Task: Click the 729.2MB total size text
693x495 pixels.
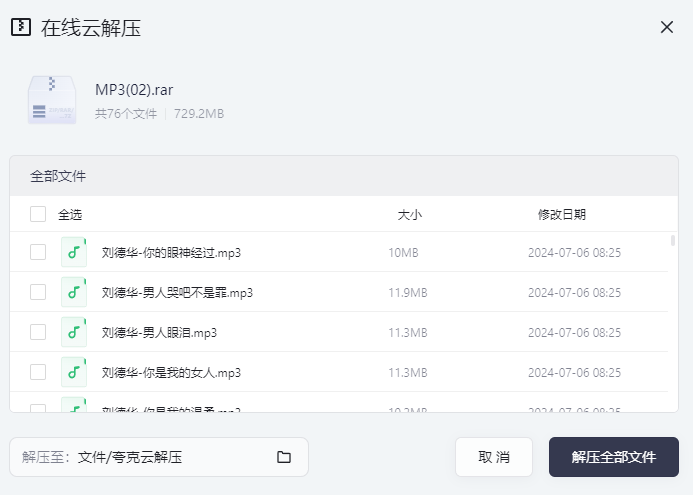Action: [199, 114]
